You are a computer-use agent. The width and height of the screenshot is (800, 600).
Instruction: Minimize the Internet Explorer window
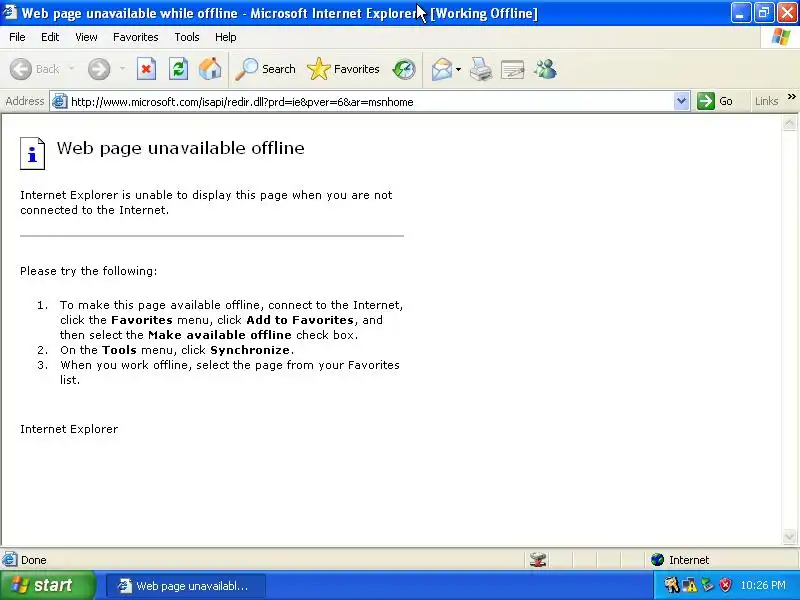(x=741, y=13)
